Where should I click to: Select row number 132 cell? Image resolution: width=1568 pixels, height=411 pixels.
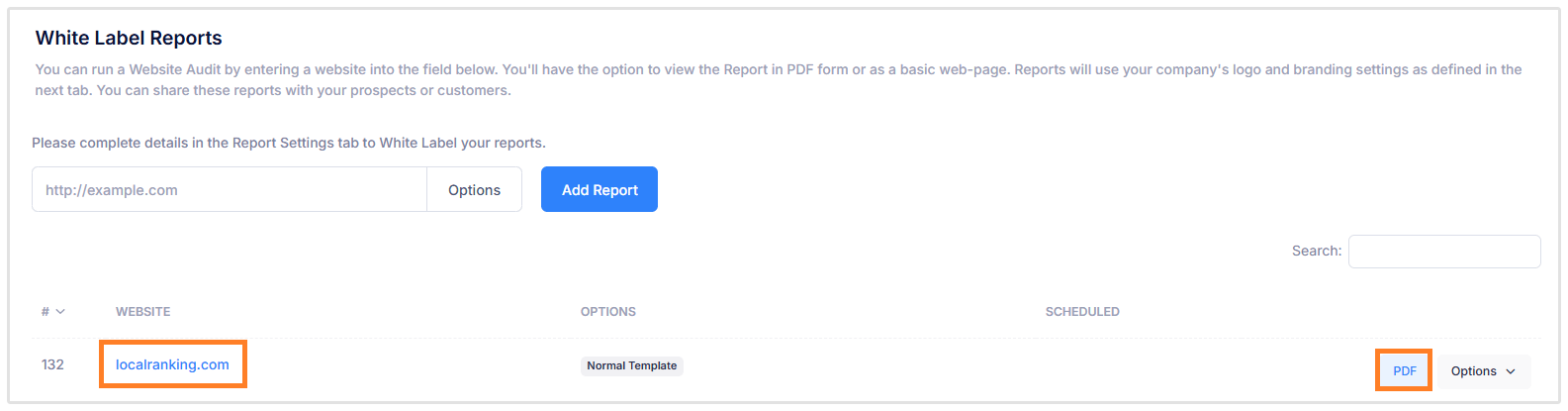pyautogui.click(x=52, y=364)
